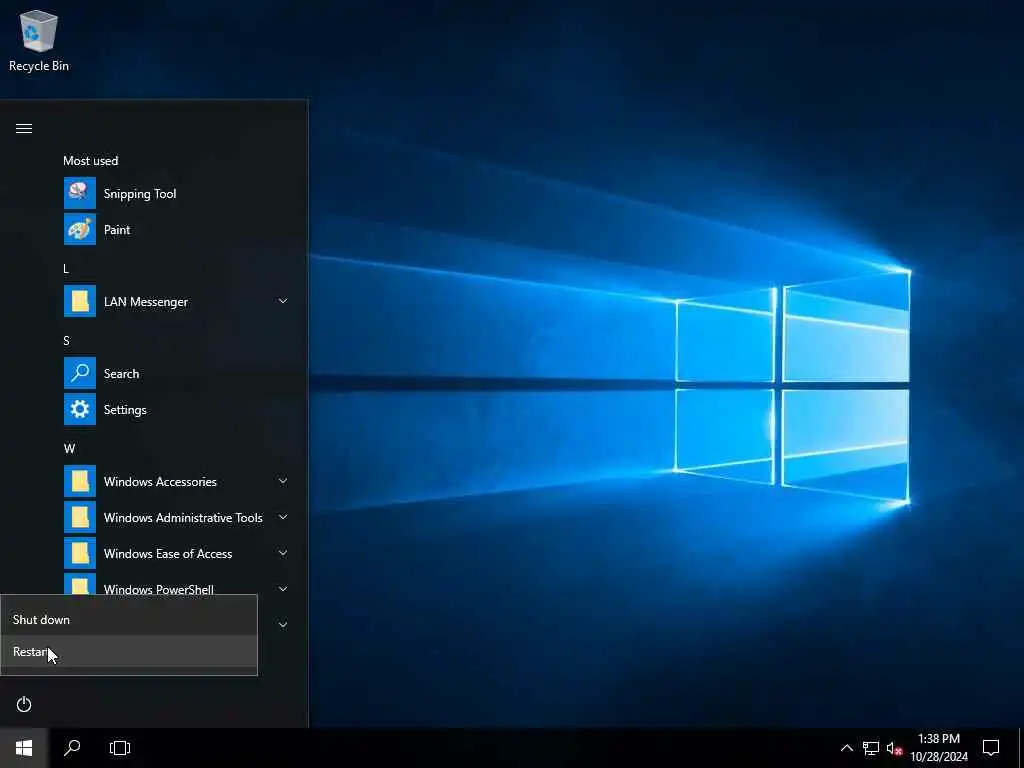Open the Action Center notification icon
The image size is (1024, 768).
991,748
